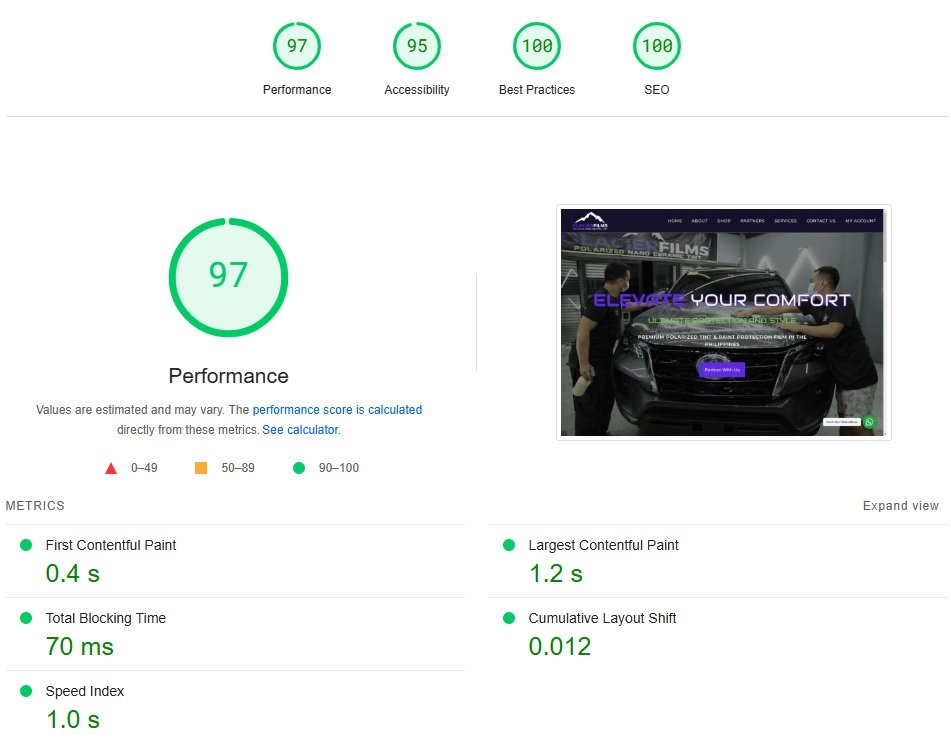Image resolution: width=951 pixels, height=743 pixels.
Task: Click the website screenshot thumbnail
Action: [723, 322]
